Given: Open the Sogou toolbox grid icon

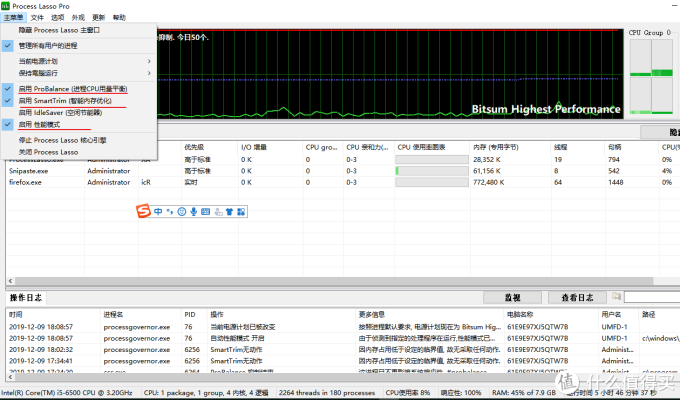Looking at the screenshot, I should pos(241,211).
